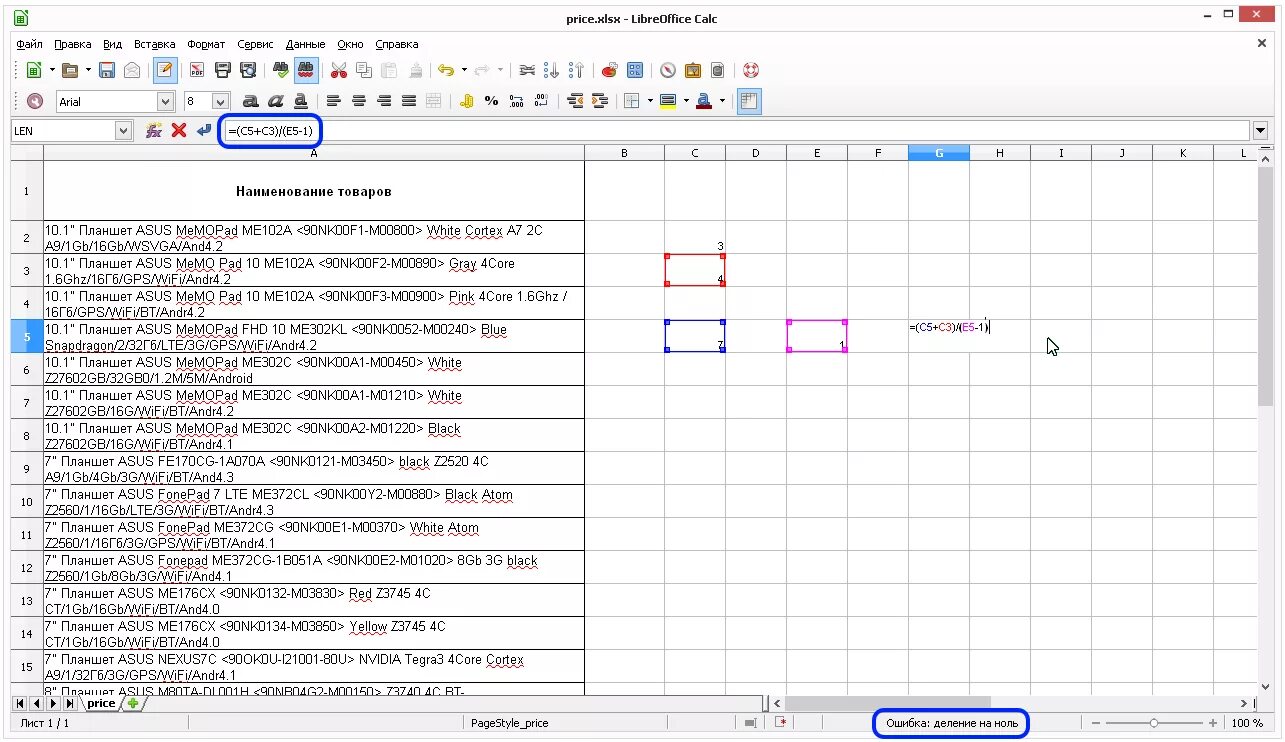The height and width of the screenshot is (742, 1285).
Task: Toggle Bold formatting
Action: tap(251, 101)
